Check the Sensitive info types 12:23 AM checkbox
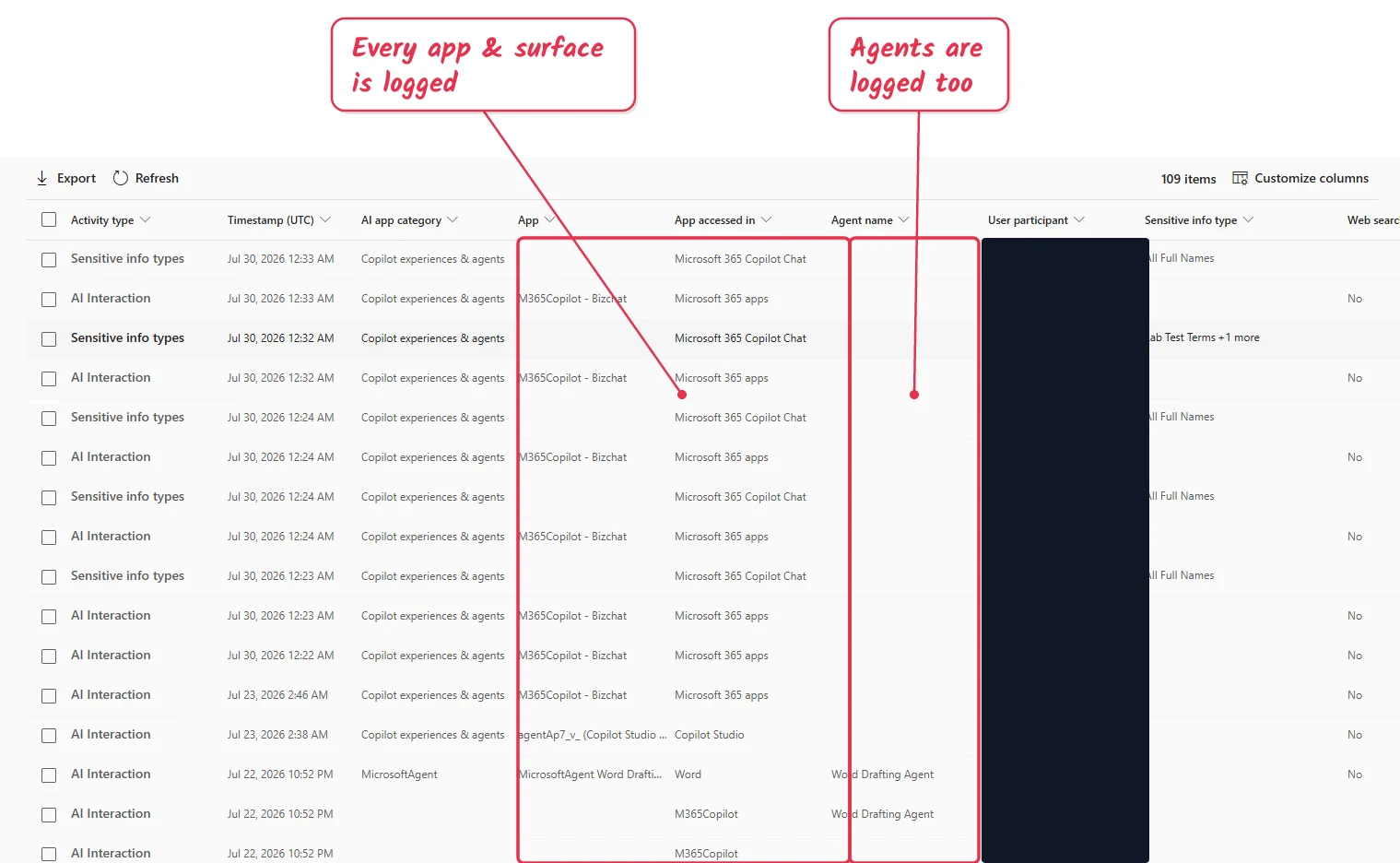Viewport: 1400px width, 863px height. point(49,577)
